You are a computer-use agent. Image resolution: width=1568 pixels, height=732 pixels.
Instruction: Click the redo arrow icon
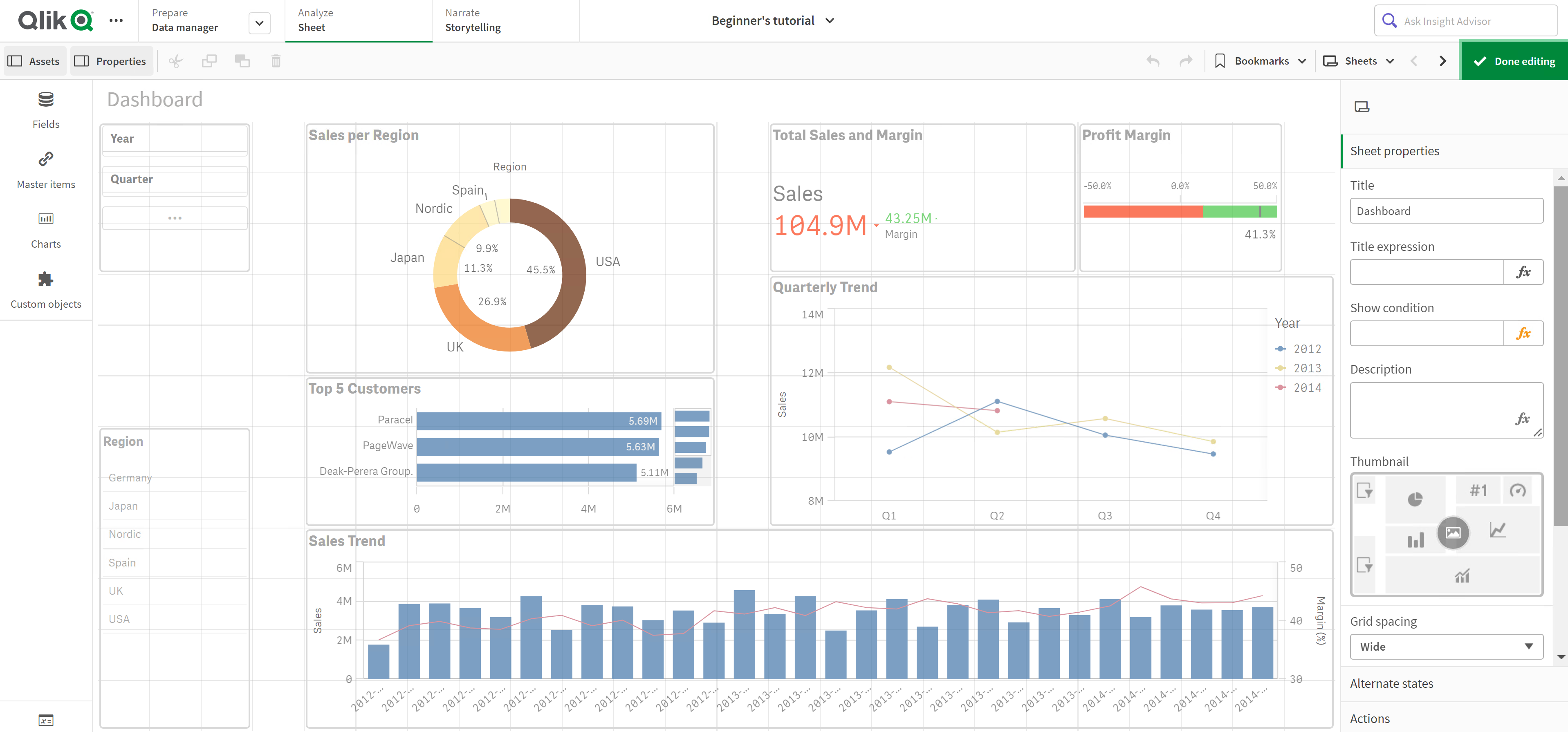pos(1184,61)
